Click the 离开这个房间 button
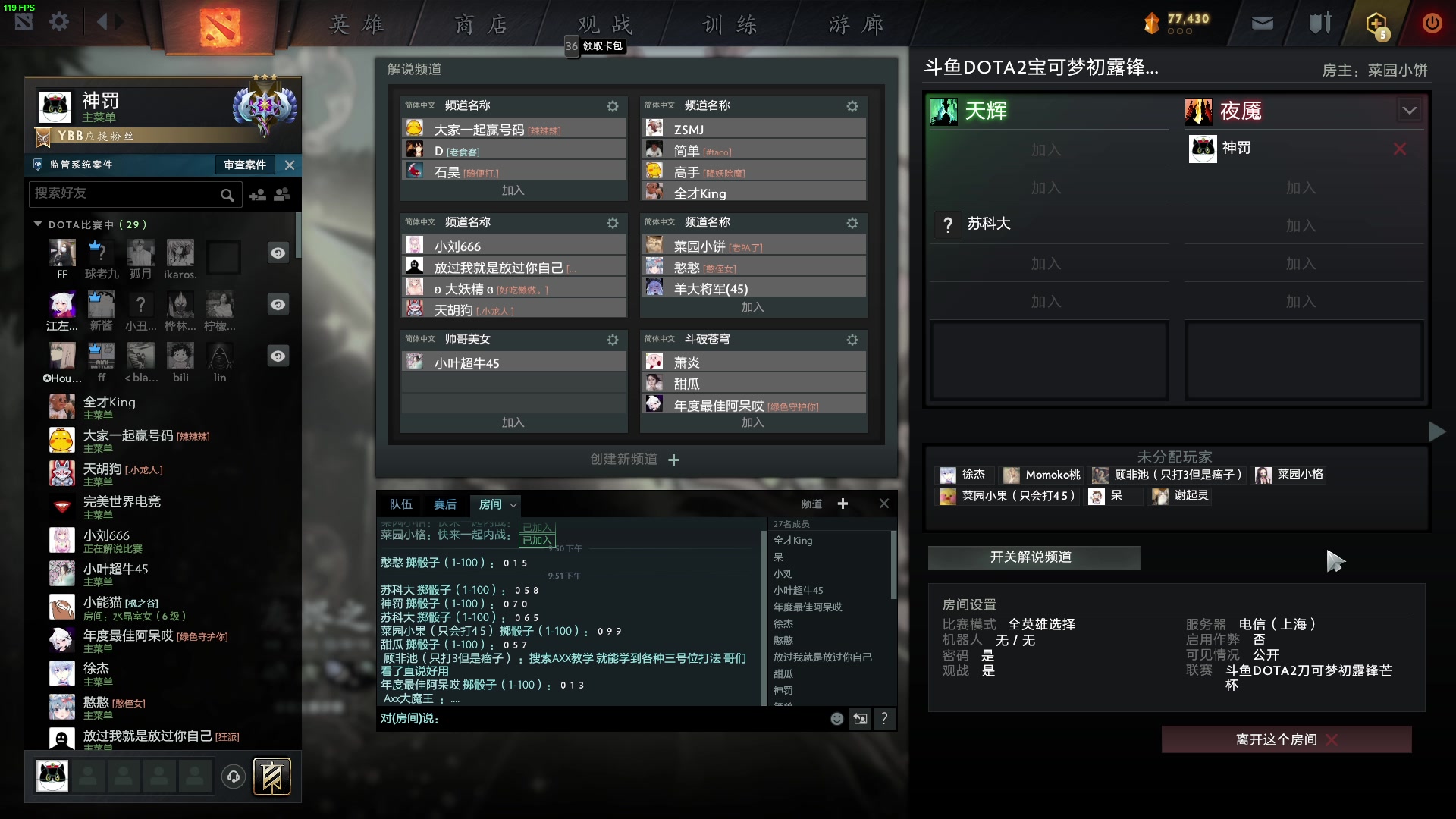This screenshot has height=819, width=1456. [1286, 739]
